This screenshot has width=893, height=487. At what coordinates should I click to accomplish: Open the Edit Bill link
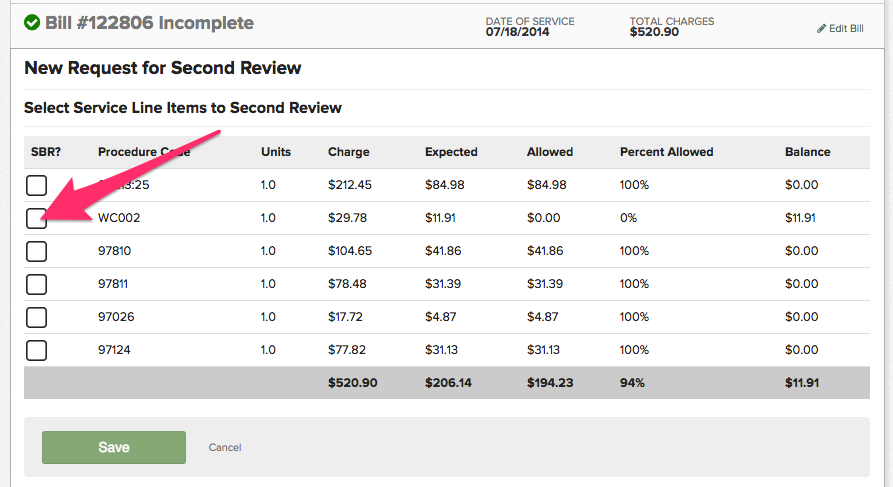845,29
